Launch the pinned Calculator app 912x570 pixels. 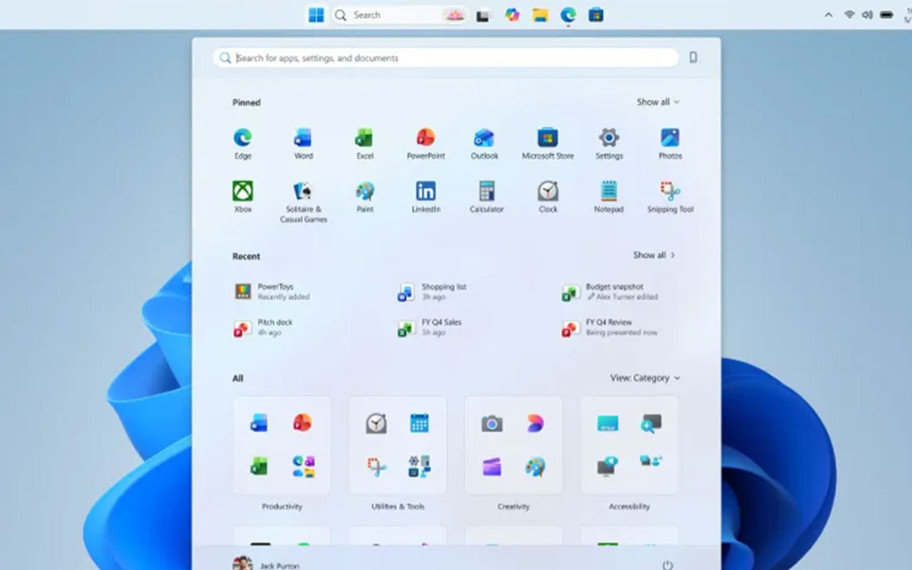click(487, 197)
